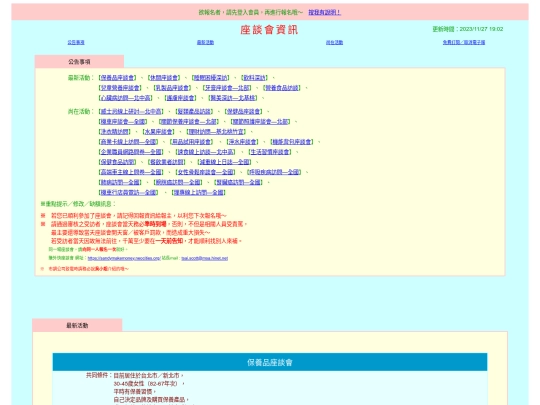Click the 水果座談會 link
The image size is (540, 405).
tap(158, 132)
